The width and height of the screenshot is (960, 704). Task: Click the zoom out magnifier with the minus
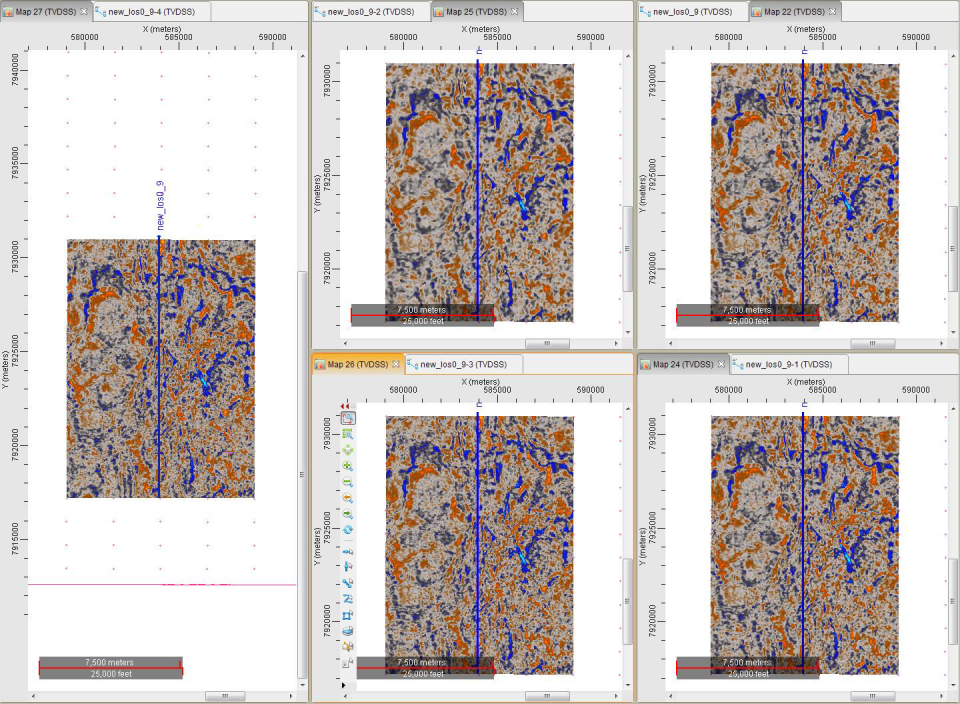(348, 482)
